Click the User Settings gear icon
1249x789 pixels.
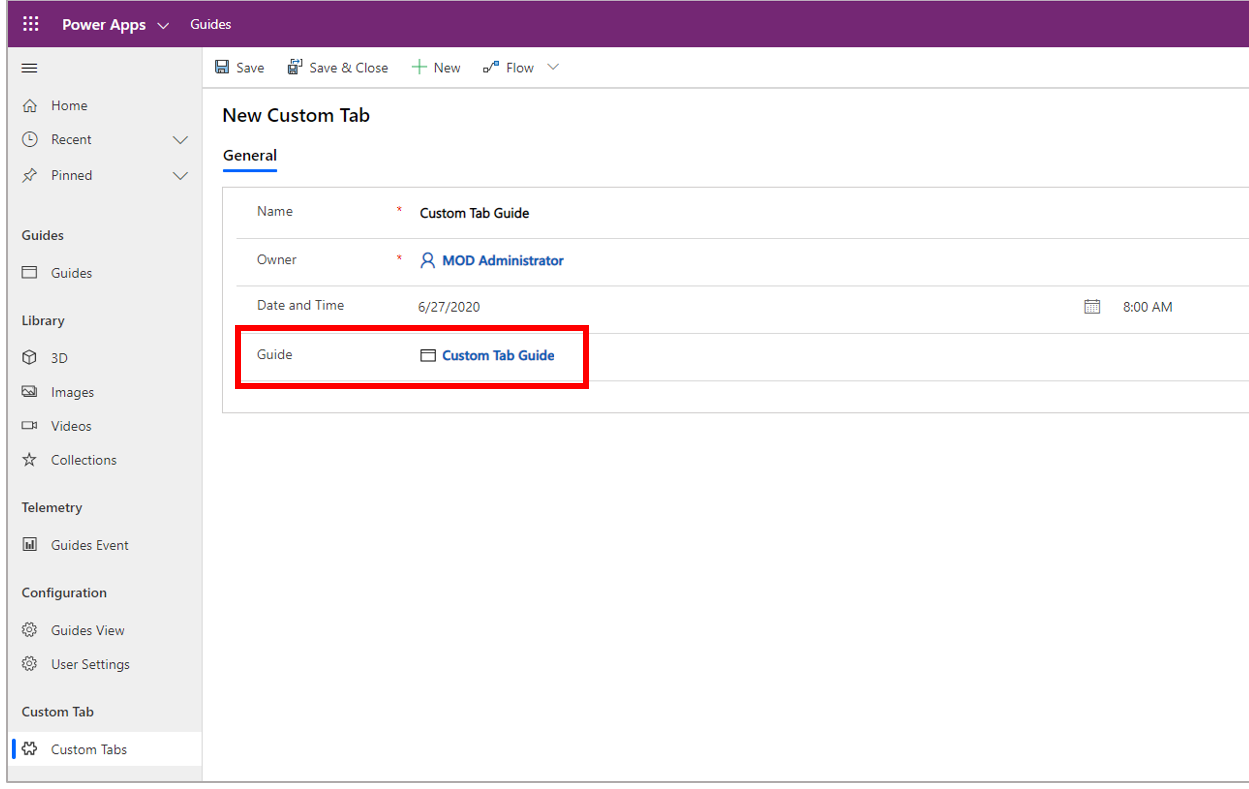click(x=30, y=664)
